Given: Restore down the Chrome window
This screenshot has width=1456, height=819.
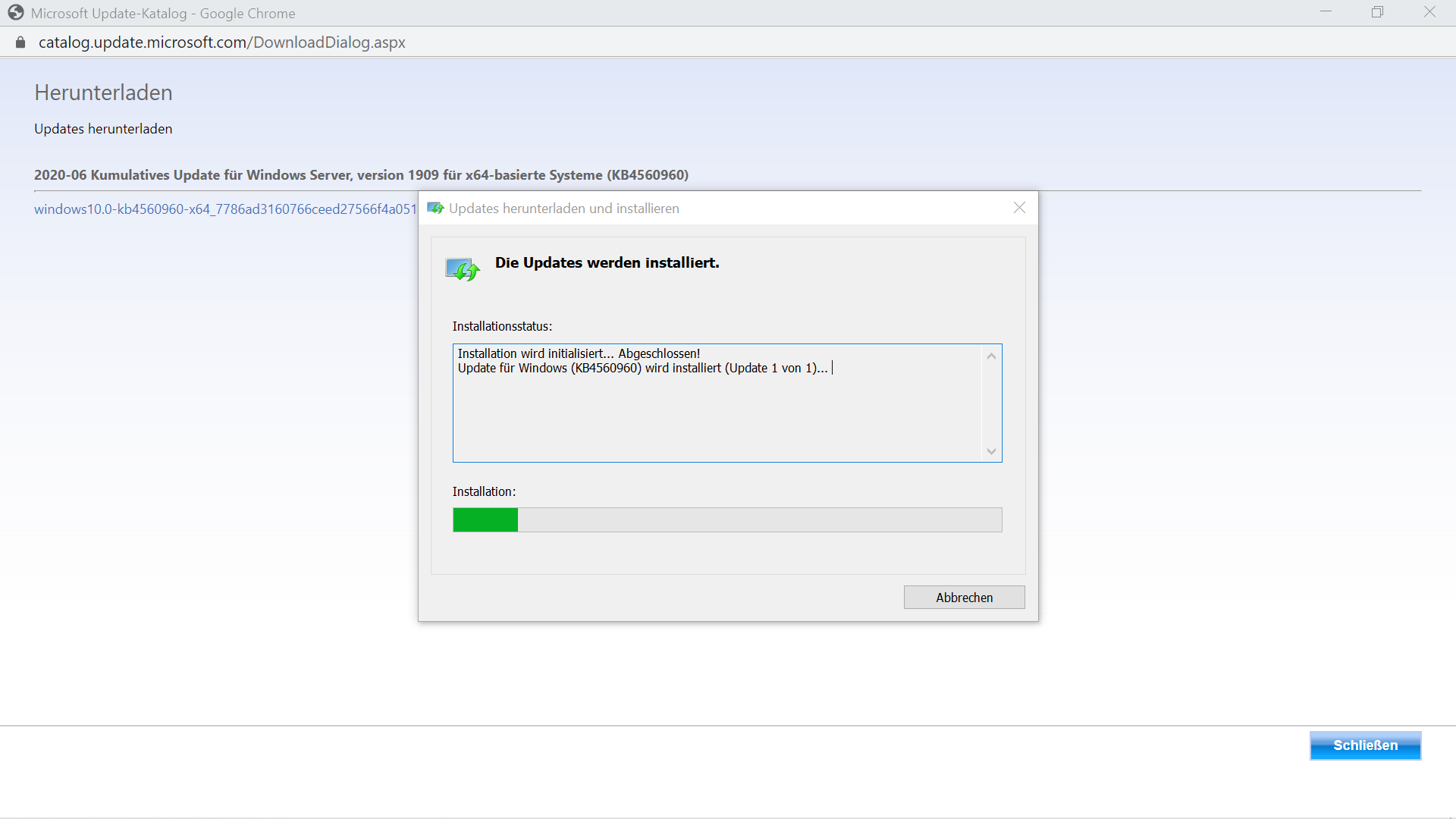Looking at the screenshot, I should click(1377, 12).
